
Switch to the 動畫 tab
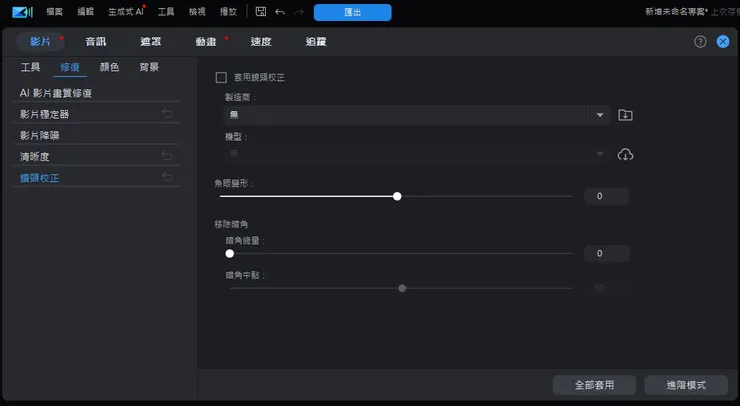[206, 42]
